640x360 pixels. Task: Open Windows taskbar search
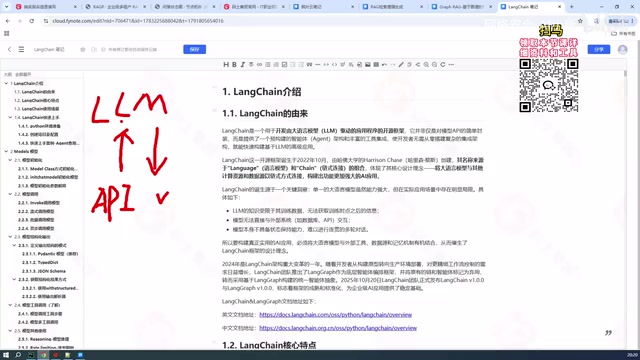(18, 355)
